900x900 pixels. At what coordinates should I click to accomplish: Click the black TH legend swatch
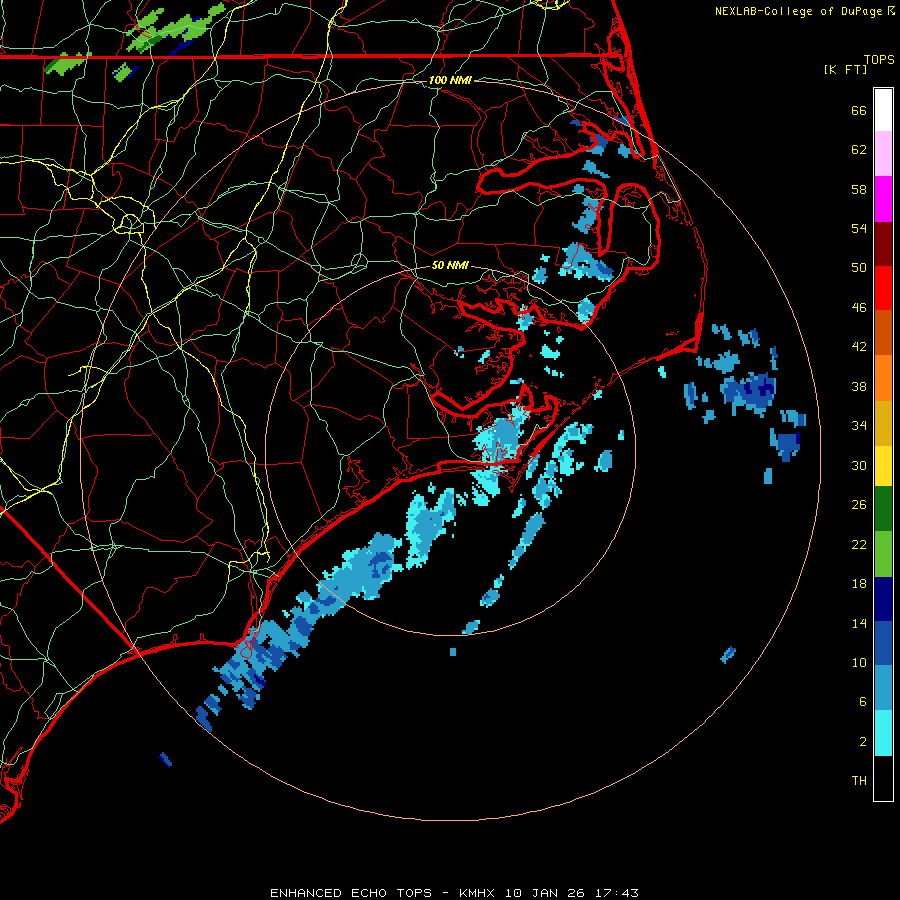[883, 778]
